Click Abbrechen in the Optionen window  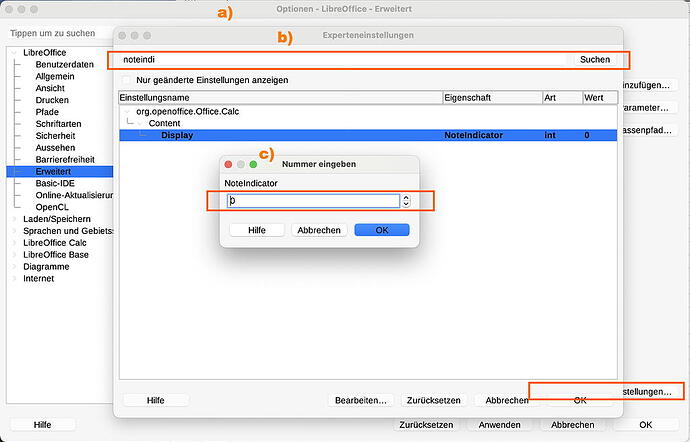point(573,425)
